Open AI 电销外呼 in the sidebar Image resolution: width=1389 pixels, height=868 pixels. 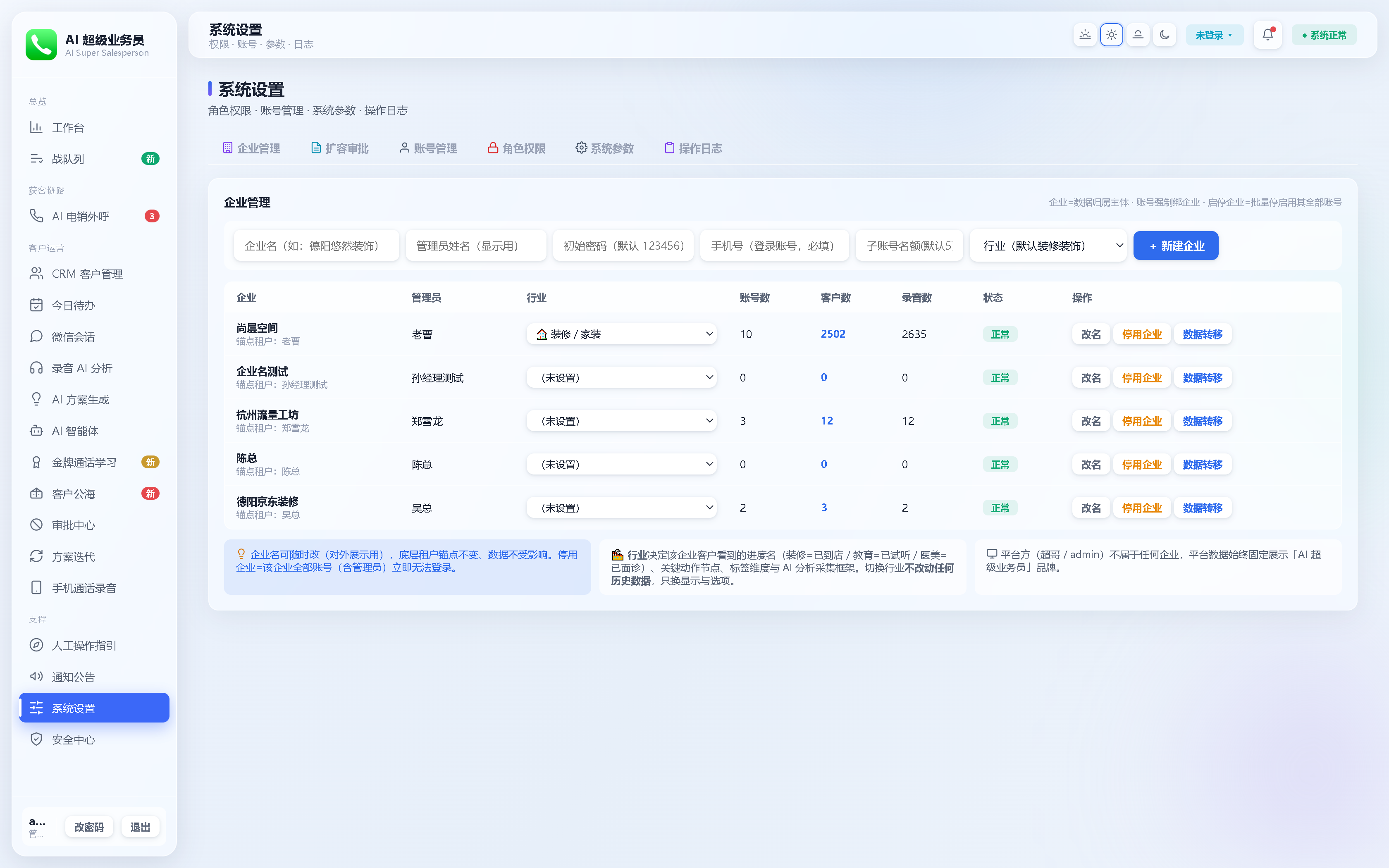coord(94,217)
